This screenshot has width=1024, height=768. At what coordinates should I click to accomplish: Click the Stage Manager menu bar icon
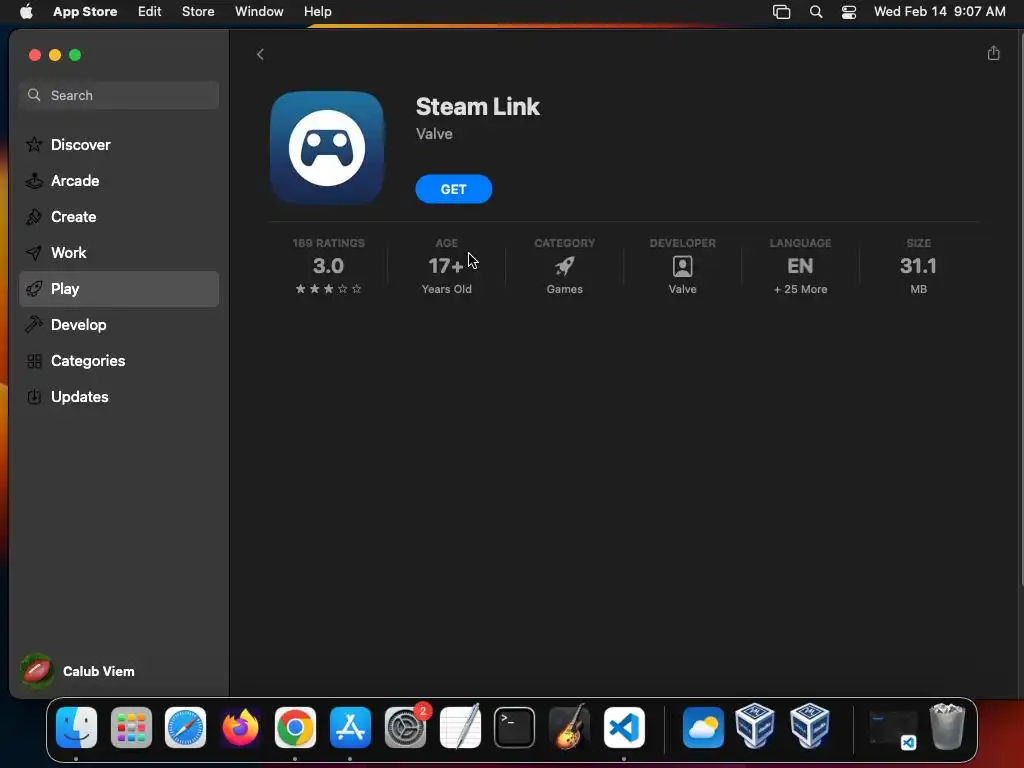click(781, 12)
